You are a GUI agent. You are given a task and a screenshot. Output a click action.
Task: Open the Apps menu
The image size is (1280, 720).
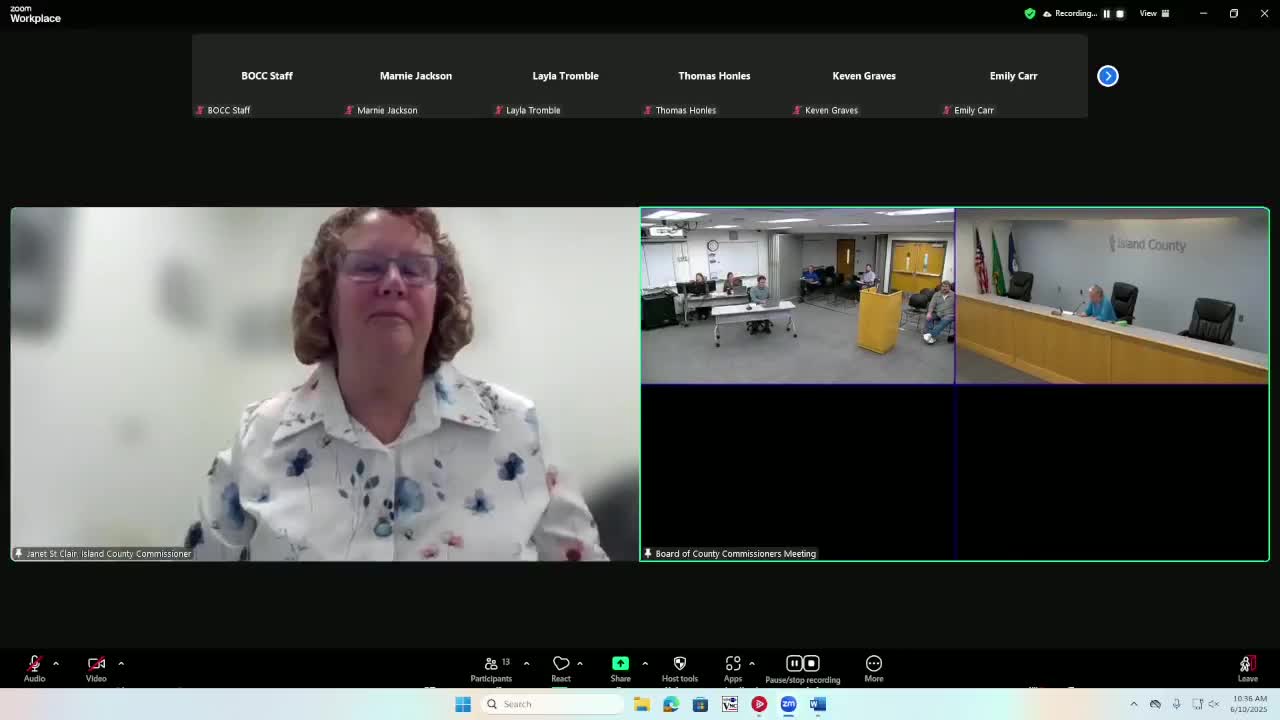coord(733,668)
